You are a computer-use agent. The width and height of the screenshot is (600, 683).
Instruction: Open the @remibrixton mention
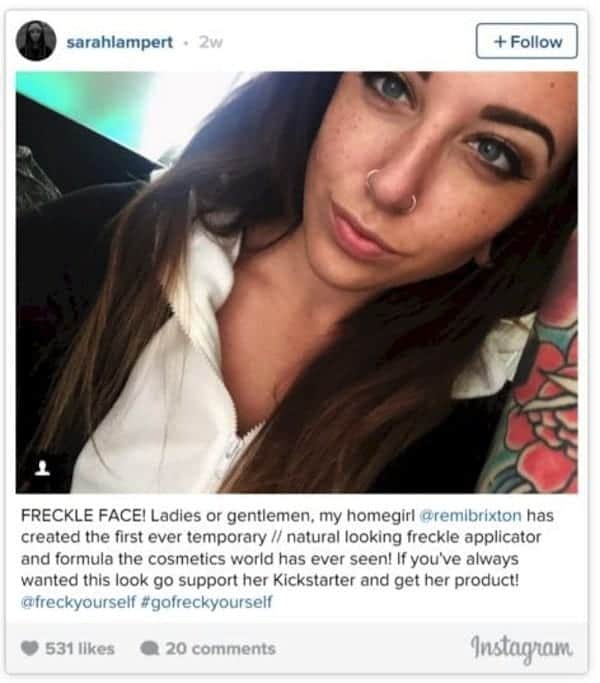click(x=470, y=516)
